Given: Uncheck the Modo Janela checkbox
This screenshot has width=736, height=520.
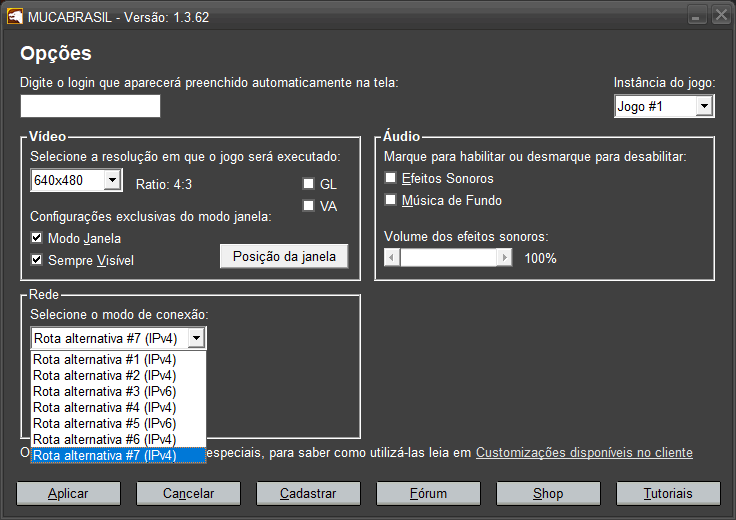Looking at the screenshot, I should pos(38,239).
